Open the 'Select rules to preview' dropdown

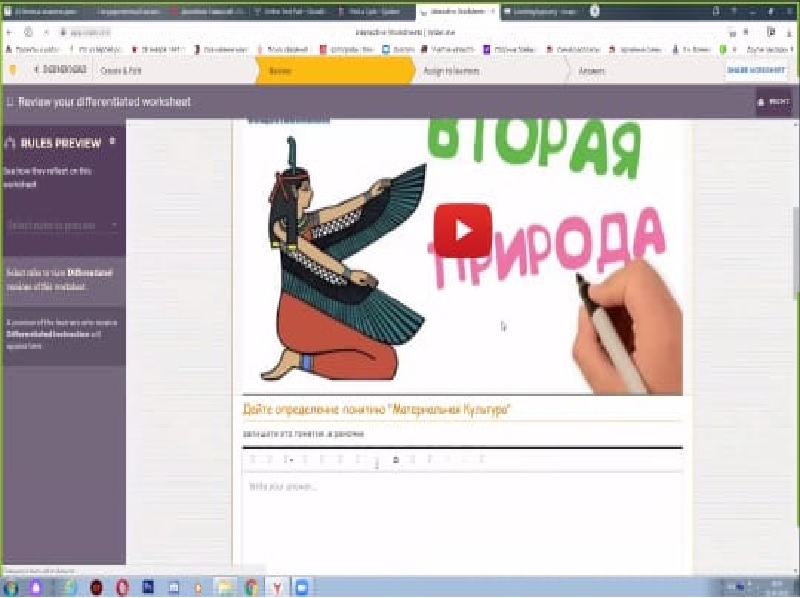click(63, 225)
